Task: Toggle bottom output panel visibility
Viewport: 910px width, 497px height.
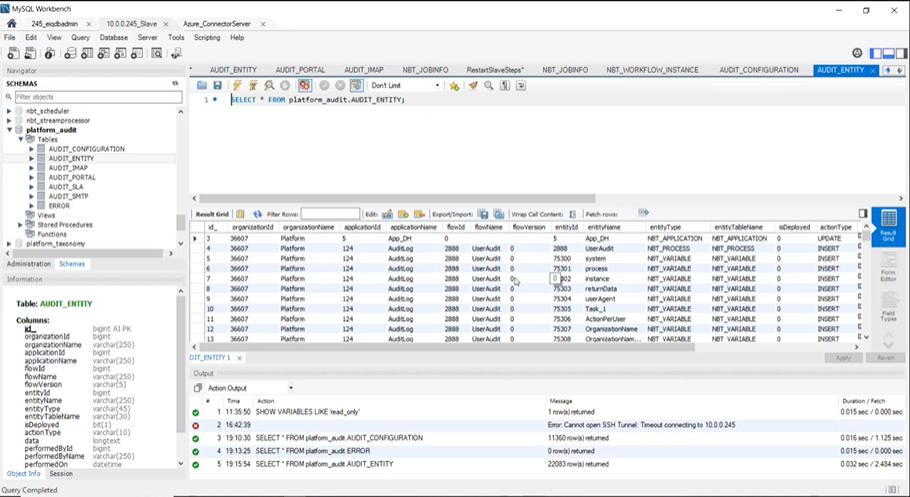Action: [889, 53]
